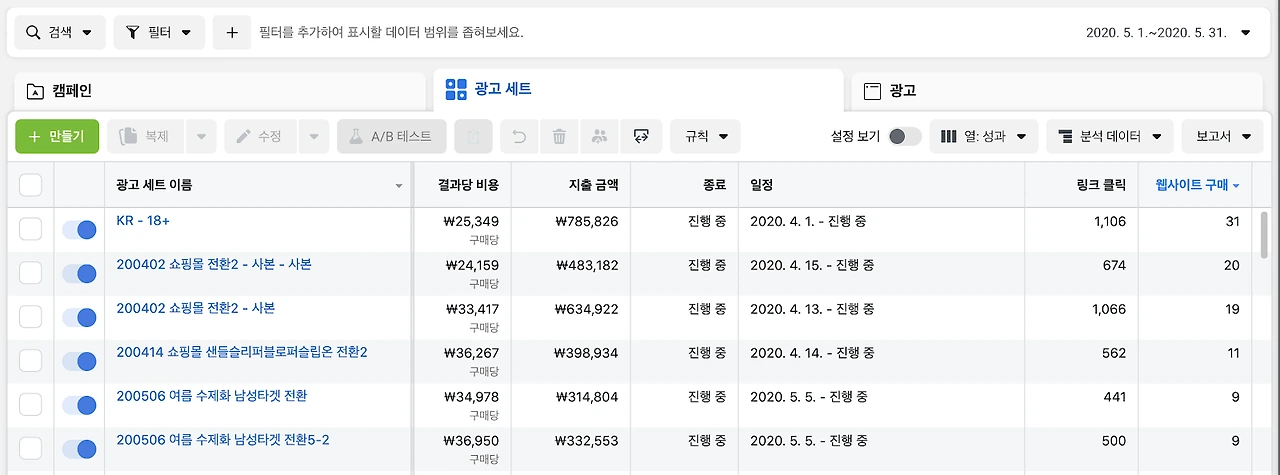
Task: Click the plus add-filter button
Action: click(232, 32)
